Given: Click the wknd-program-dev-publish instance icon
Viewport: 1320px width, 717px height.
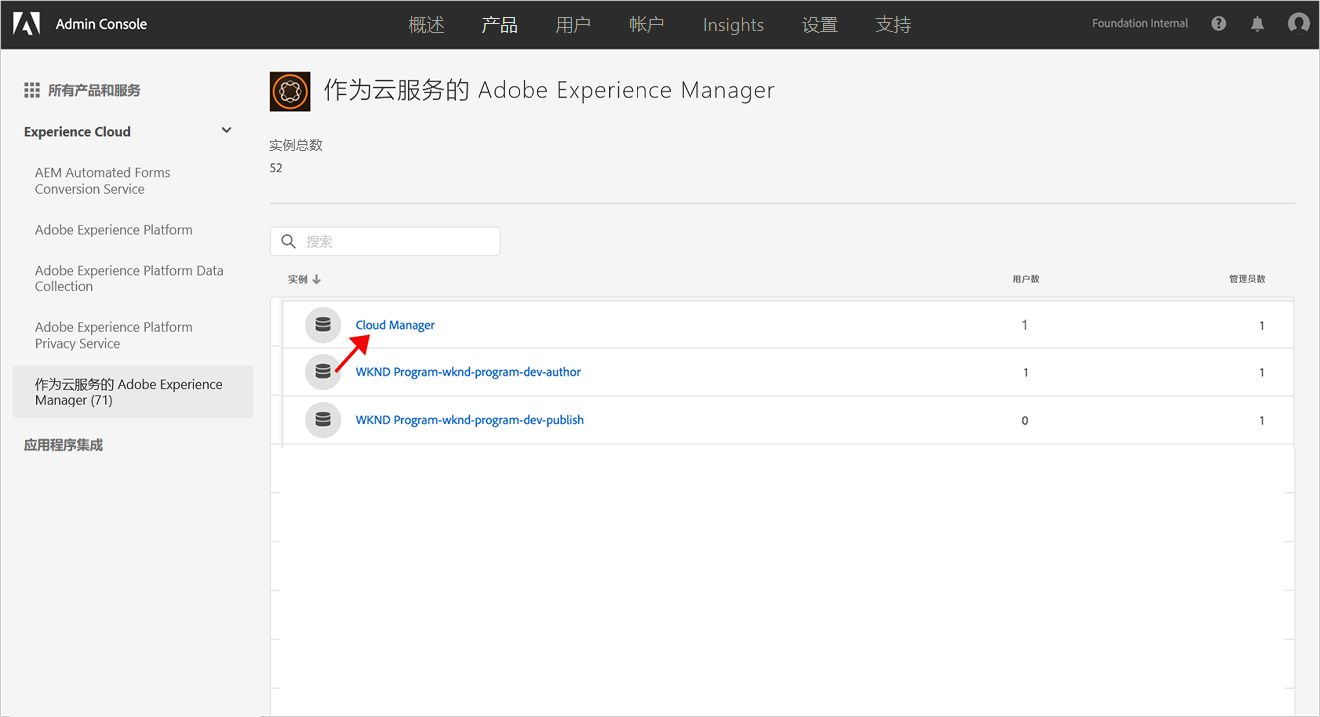Looking at the screenshot, I should [322, 420].
